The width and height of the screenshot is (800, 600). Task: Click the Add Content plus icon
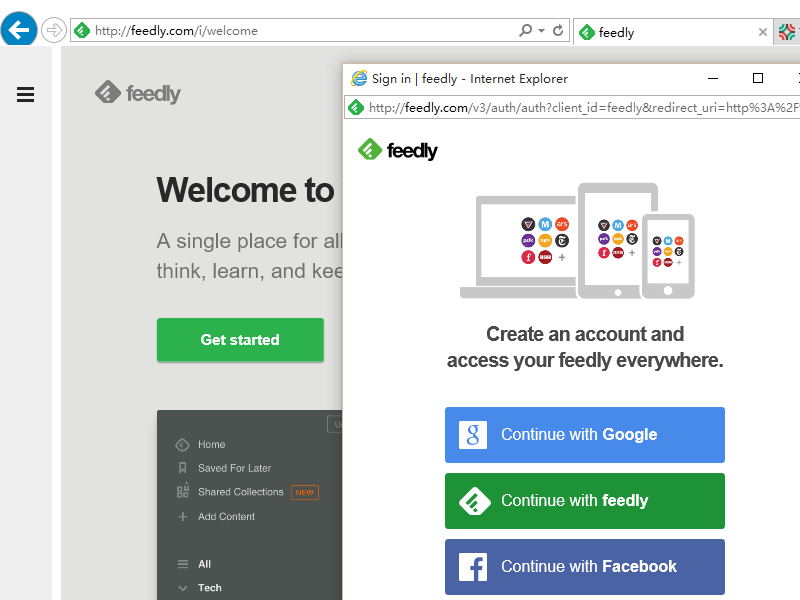tap(182, 517)
